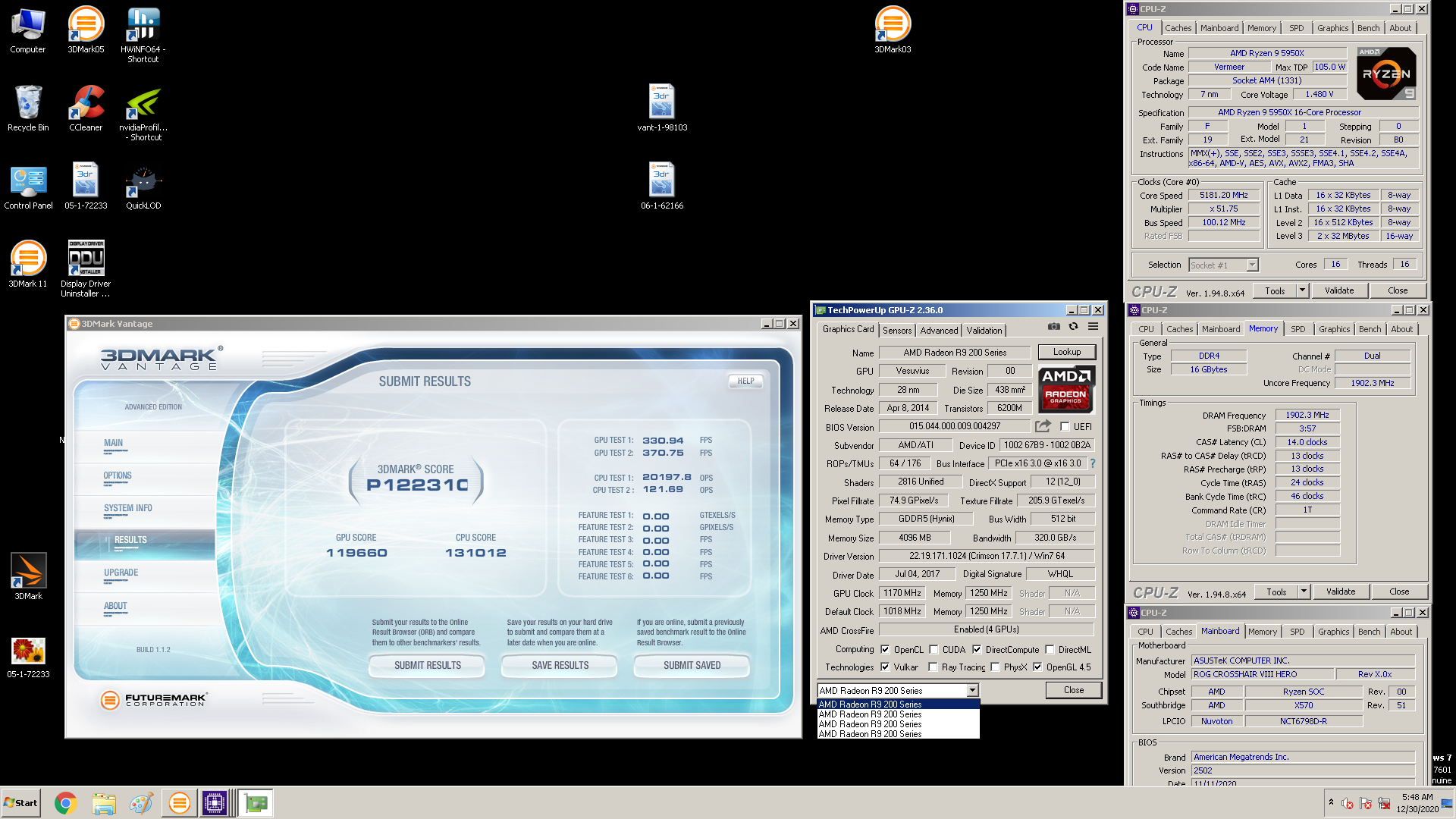Switch to the GPU-Z taskbar button
The image size is (1456, 819).
click(256, 803)
